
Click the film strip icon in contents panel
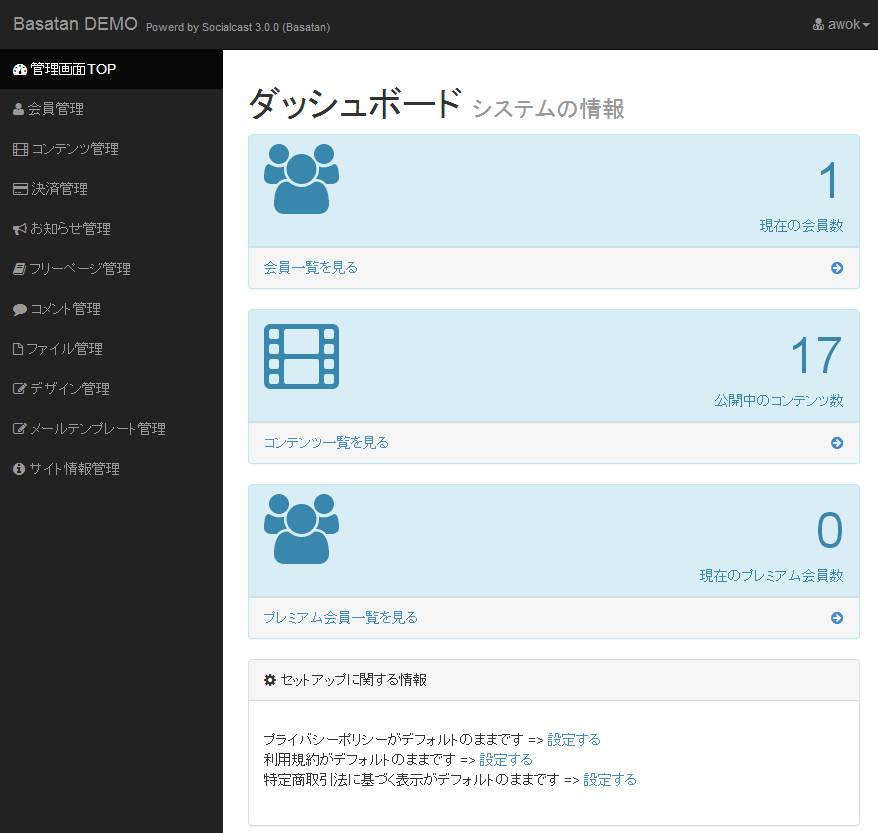(301, 356)
